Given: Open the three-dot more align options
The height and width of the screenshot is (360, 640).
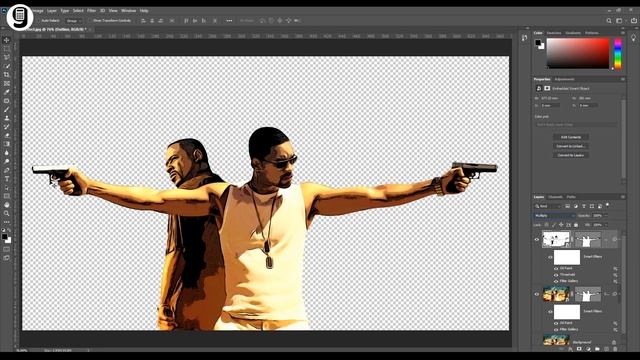Looking at the screenshot, I should pos(229,20).
